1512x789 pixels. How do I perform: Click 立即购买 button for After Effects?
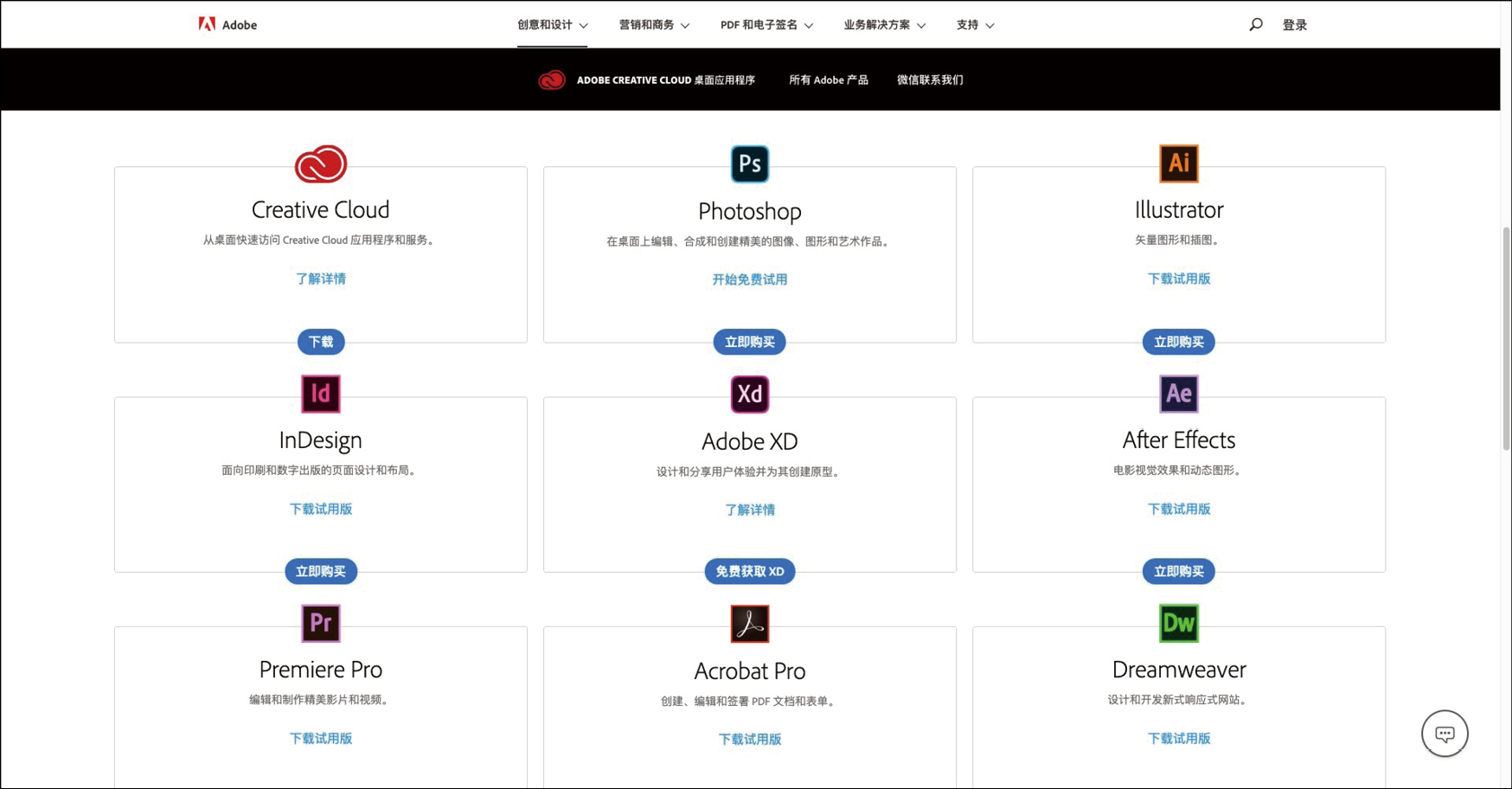tap(1179, 571)
